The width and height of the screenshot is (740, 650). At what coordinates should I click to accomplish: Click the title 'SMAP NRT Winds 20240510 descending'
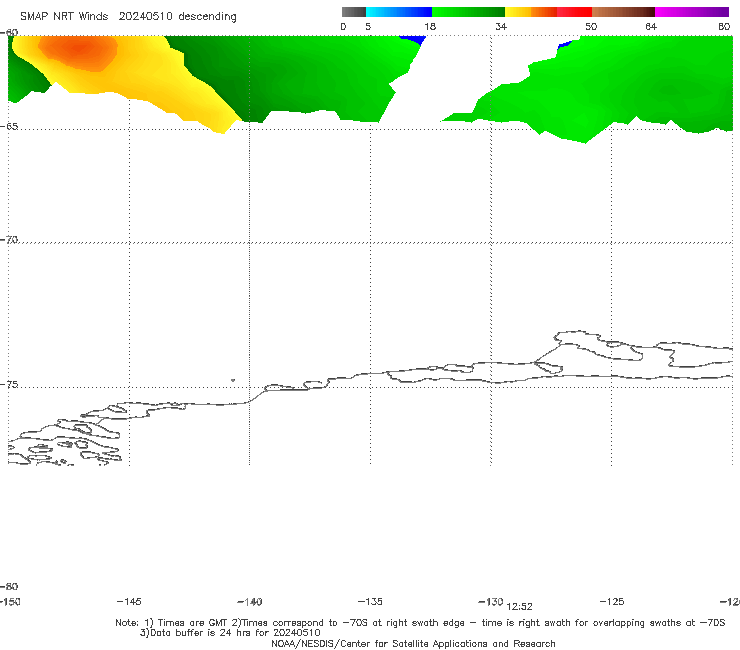tap(128, 17)
